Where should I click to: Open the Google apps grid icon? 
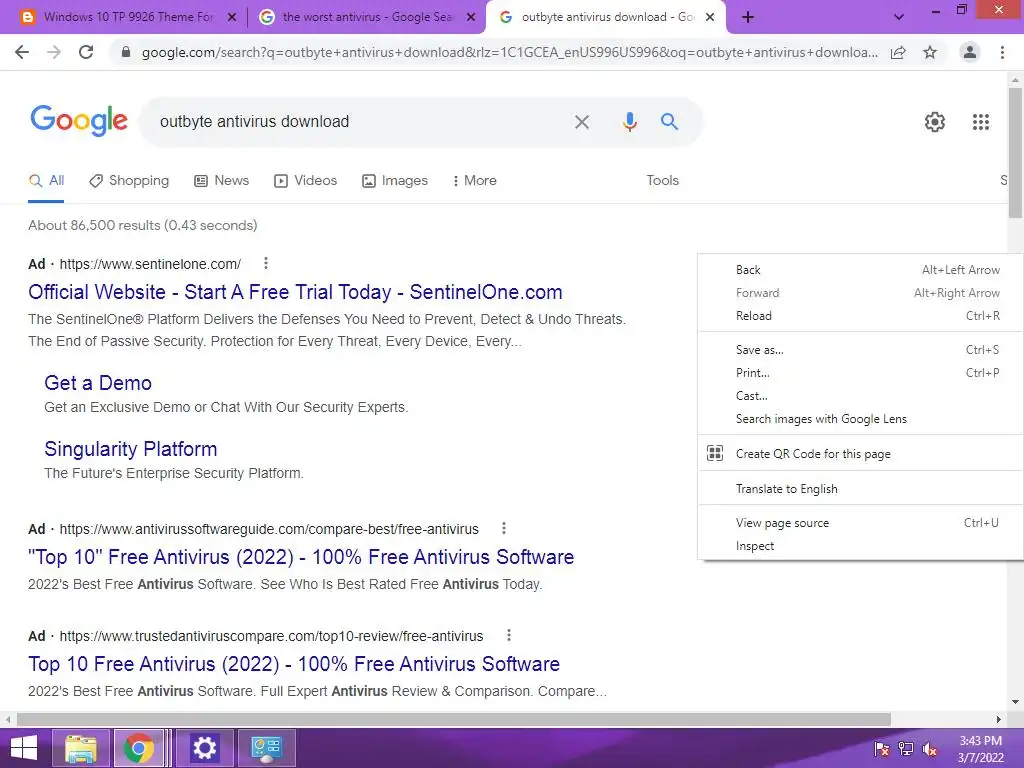point(981,122)
